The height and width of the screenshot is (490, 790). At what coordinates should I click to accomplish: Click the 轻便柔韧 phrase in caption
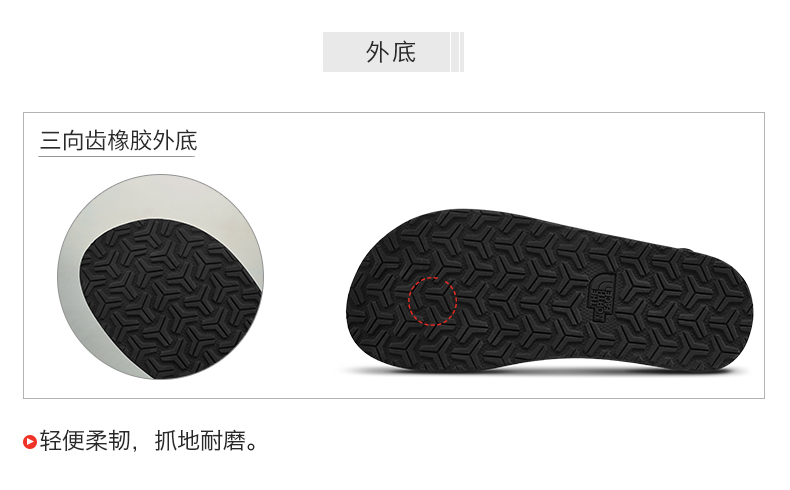pos(85,441)
